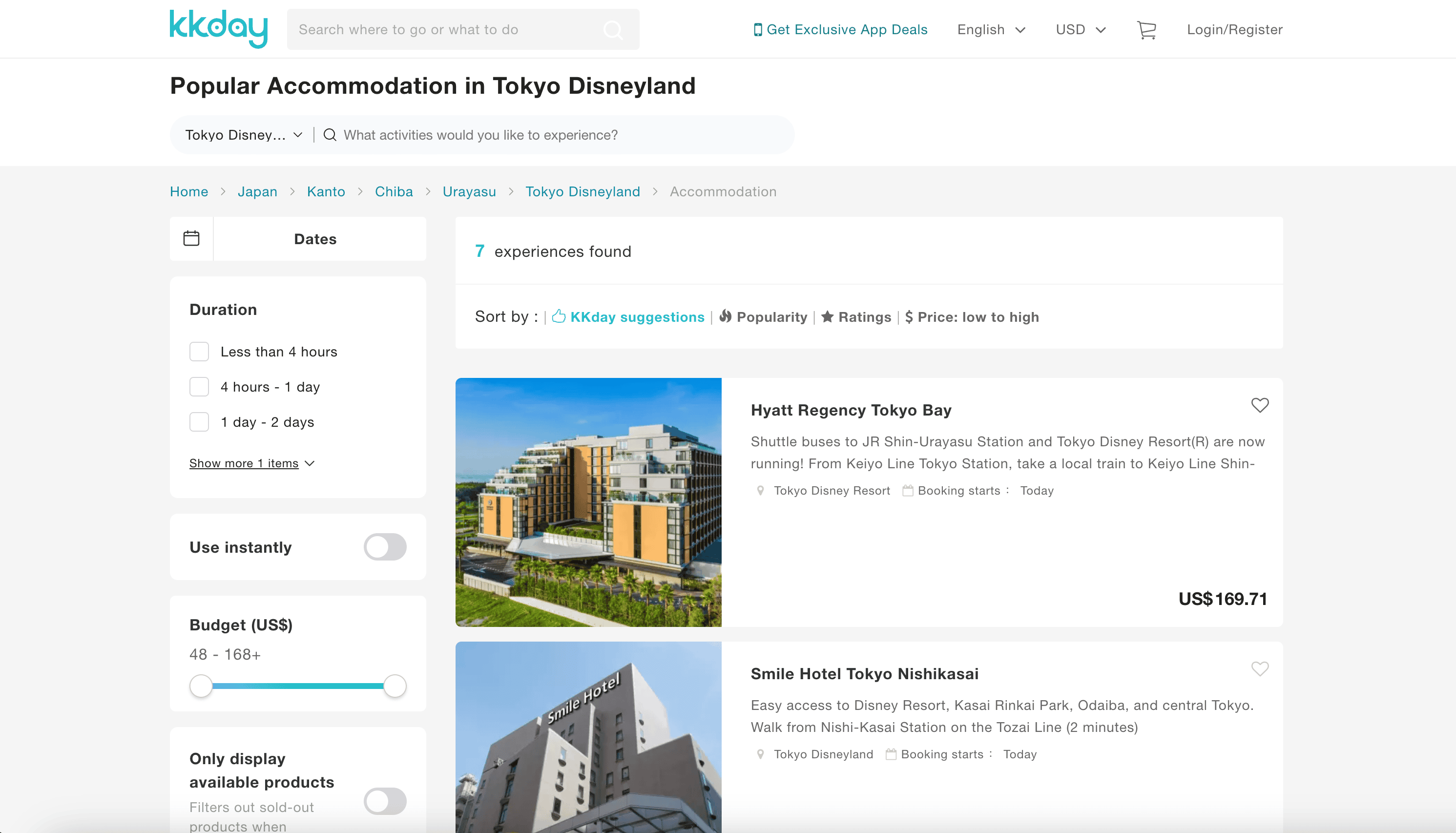Open the USD currency dropdown
The image size is (1456, 833).
[x=1080, y=30]
